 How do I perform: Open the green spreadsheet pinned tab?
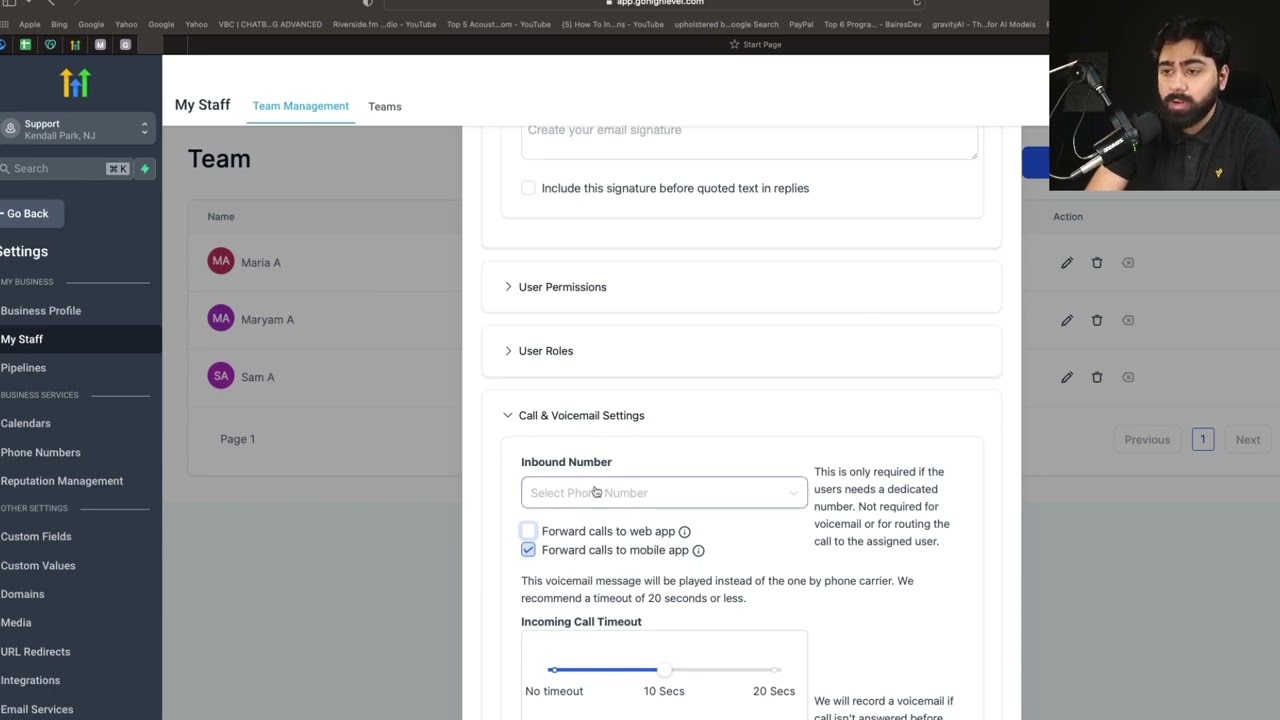click(x=25, y=45)
